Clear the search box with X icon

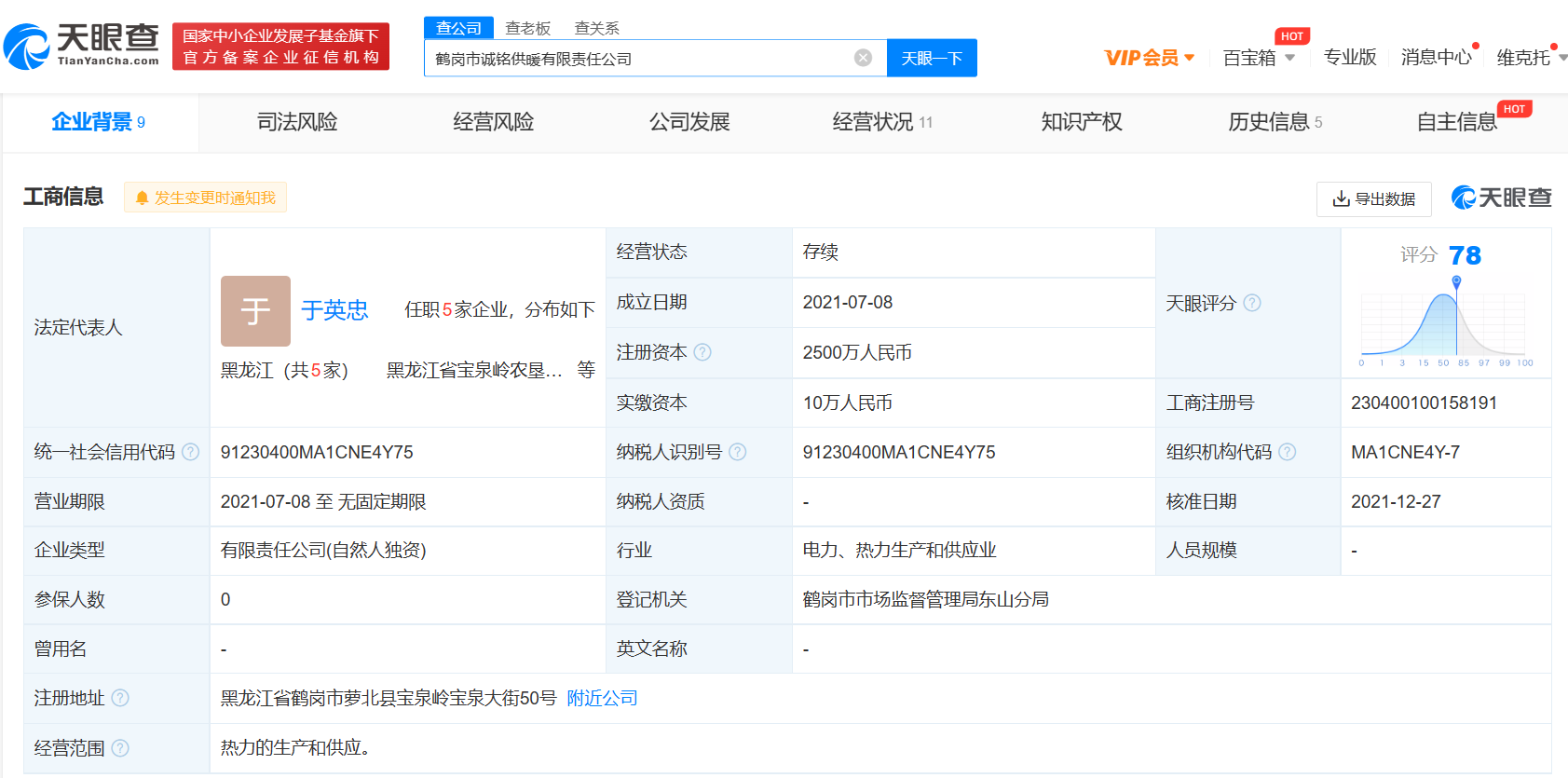(863, 58)
